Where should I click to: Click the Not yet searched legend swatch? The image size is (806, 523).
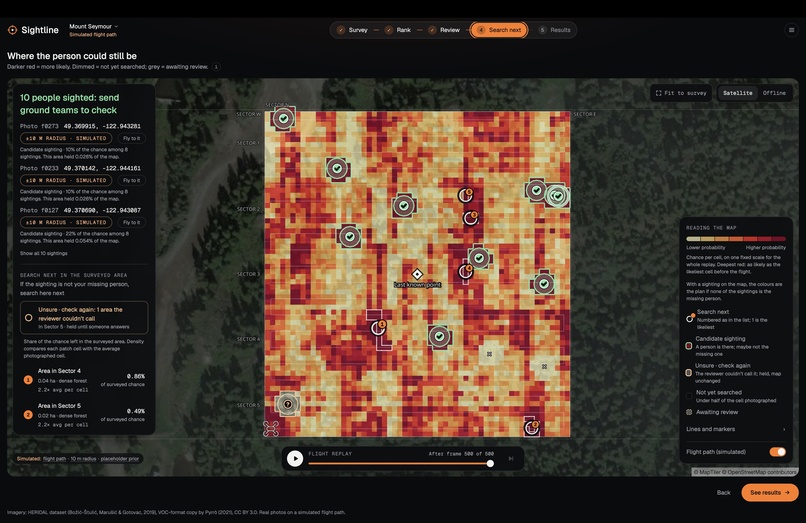[689, 395]
